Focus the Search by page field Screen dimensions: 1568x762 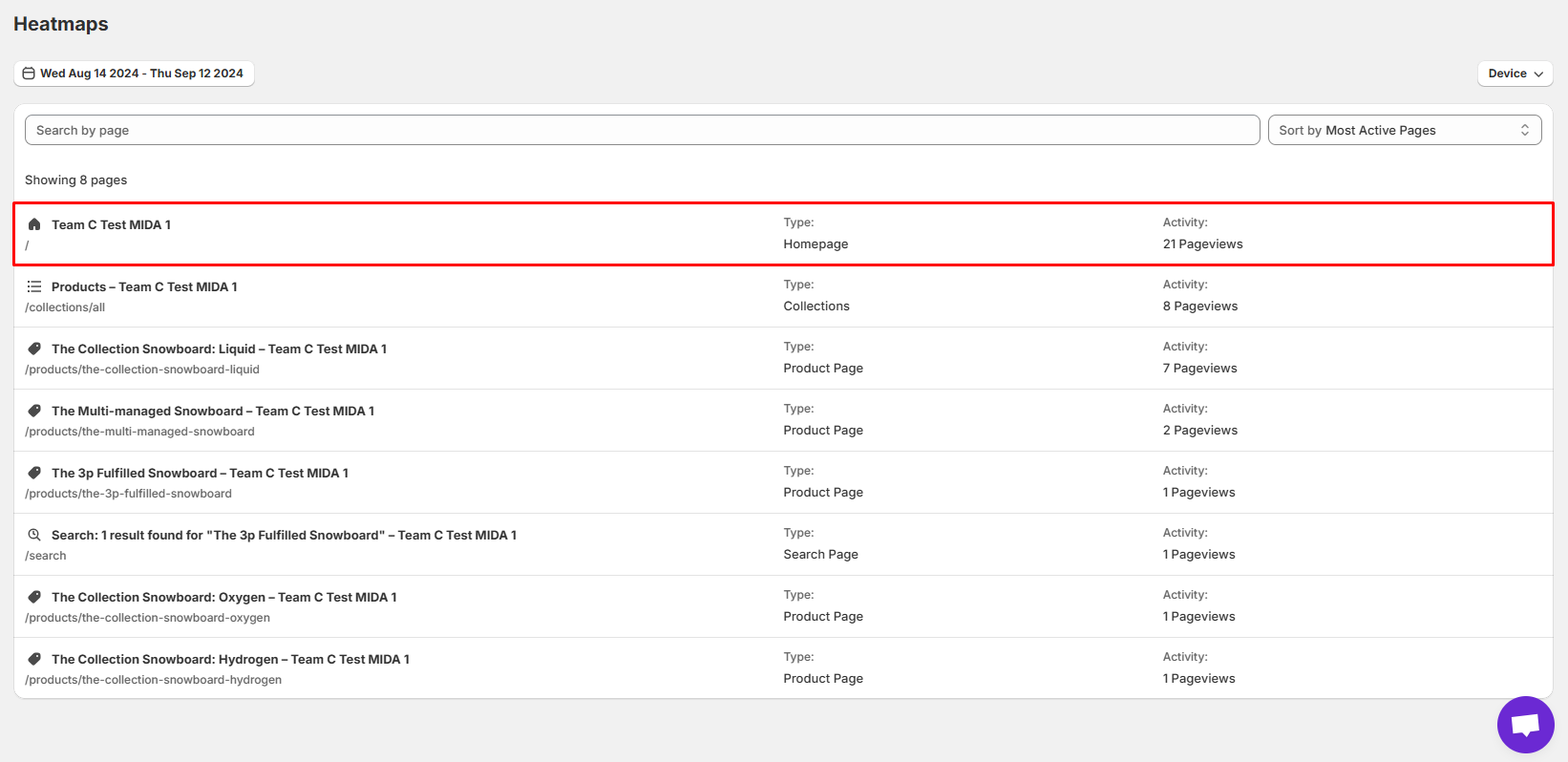pos(642,130)
